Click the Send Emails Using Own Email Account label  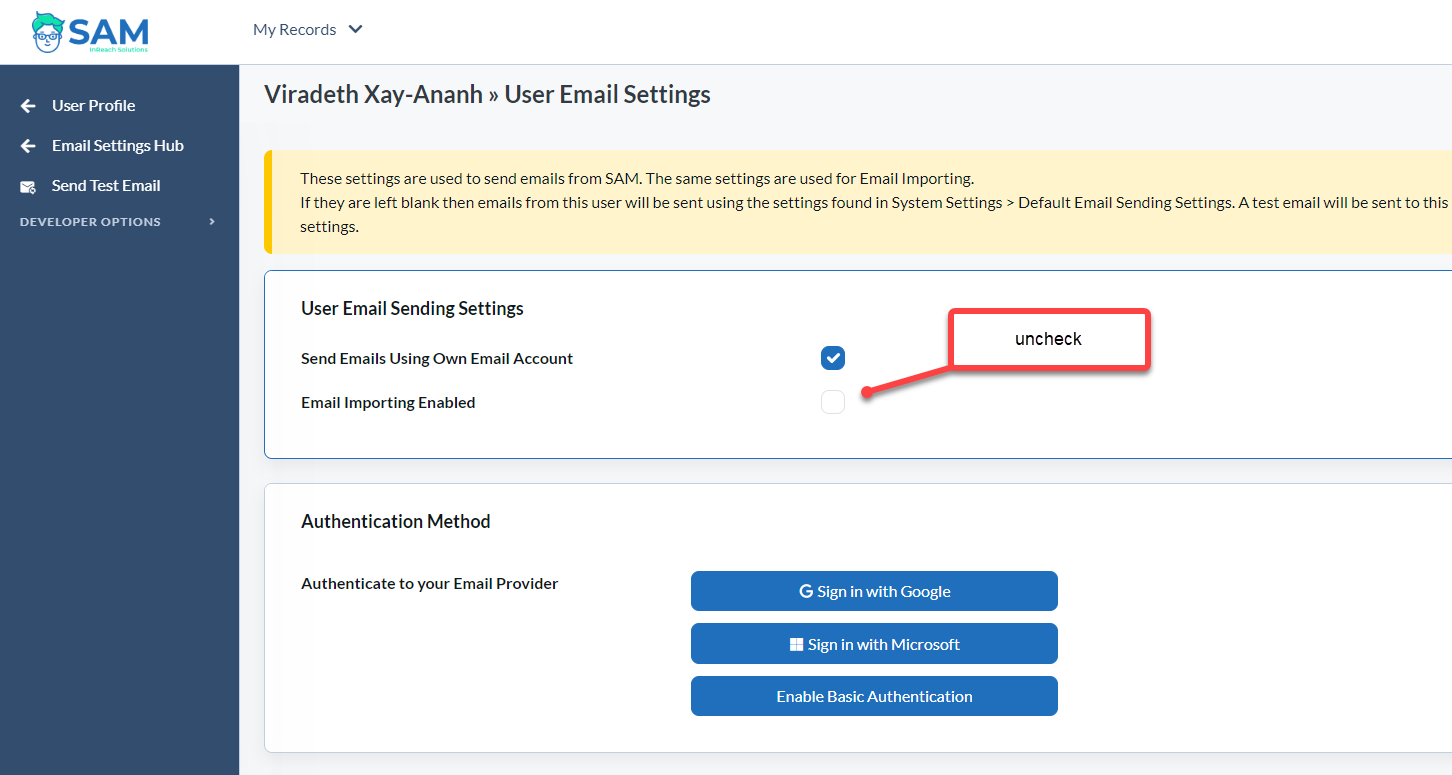(437, 359)
